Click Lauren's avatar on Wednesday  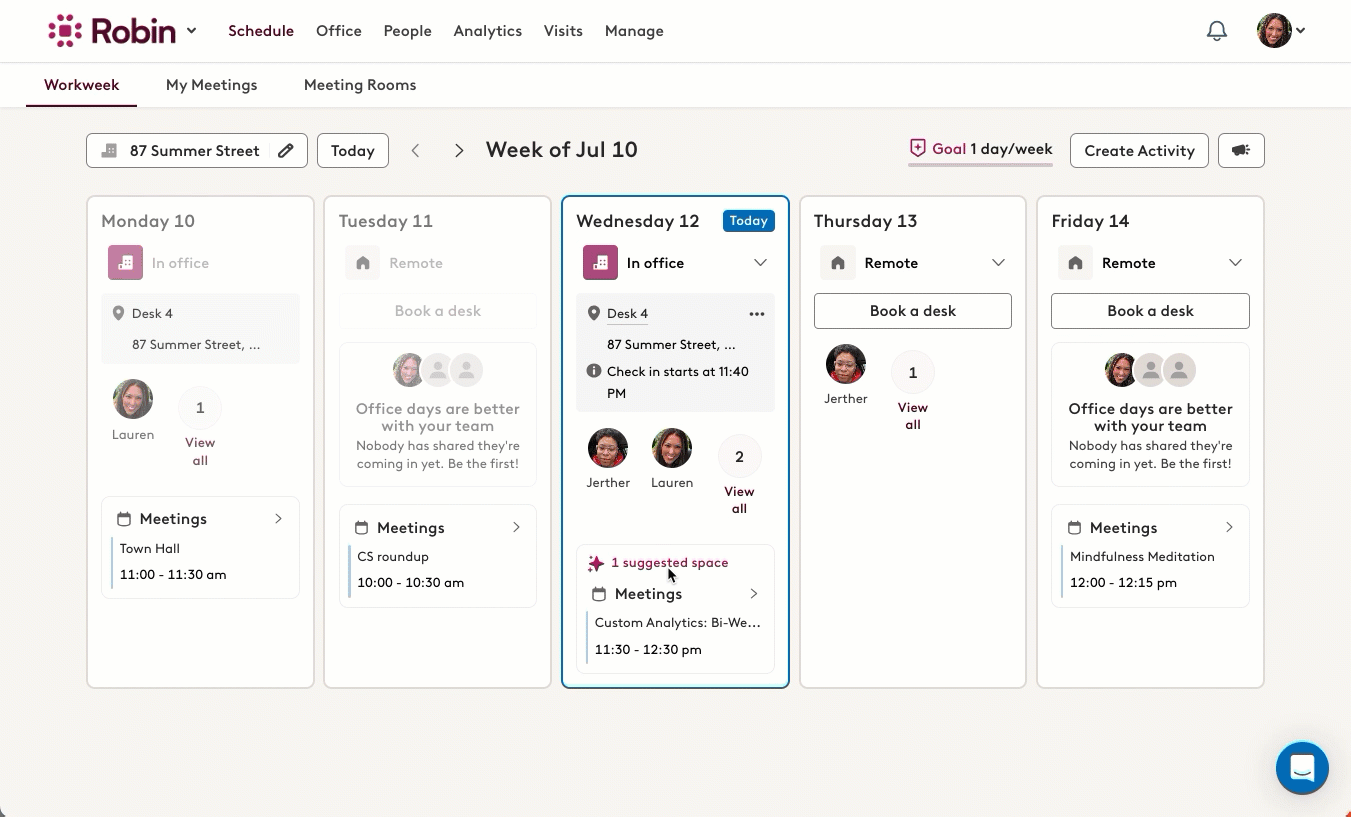click(x=672, y=448)
